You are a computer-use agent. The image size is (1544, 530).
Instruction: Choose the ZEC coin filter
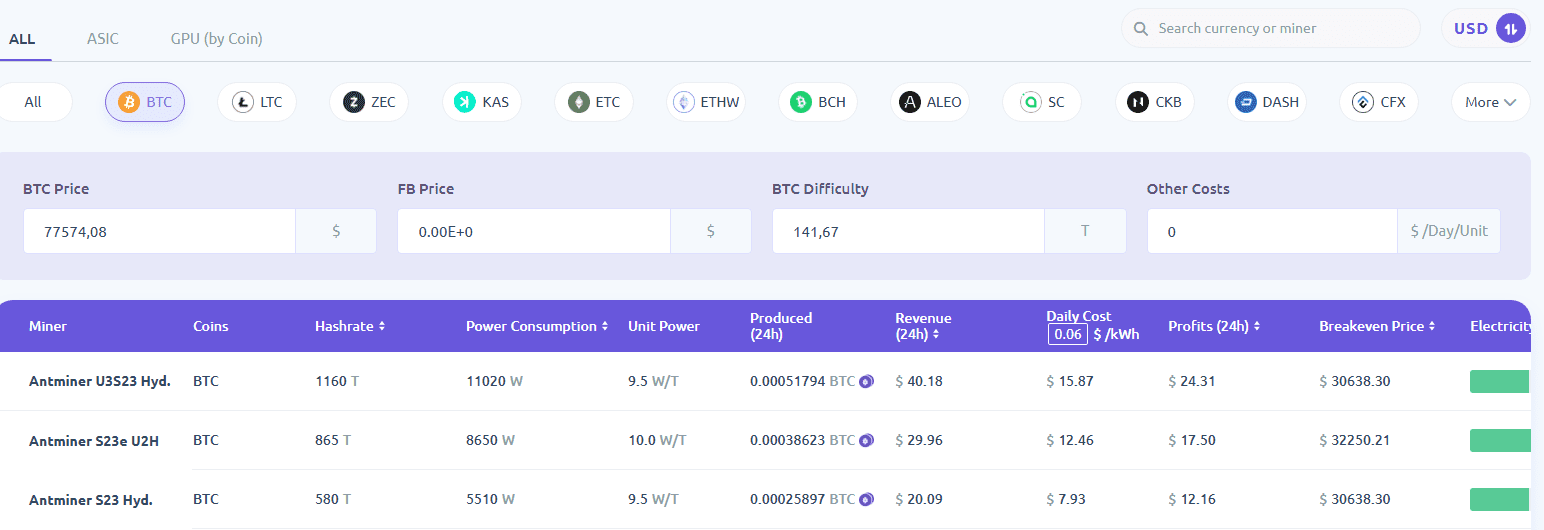pos(369,102)
